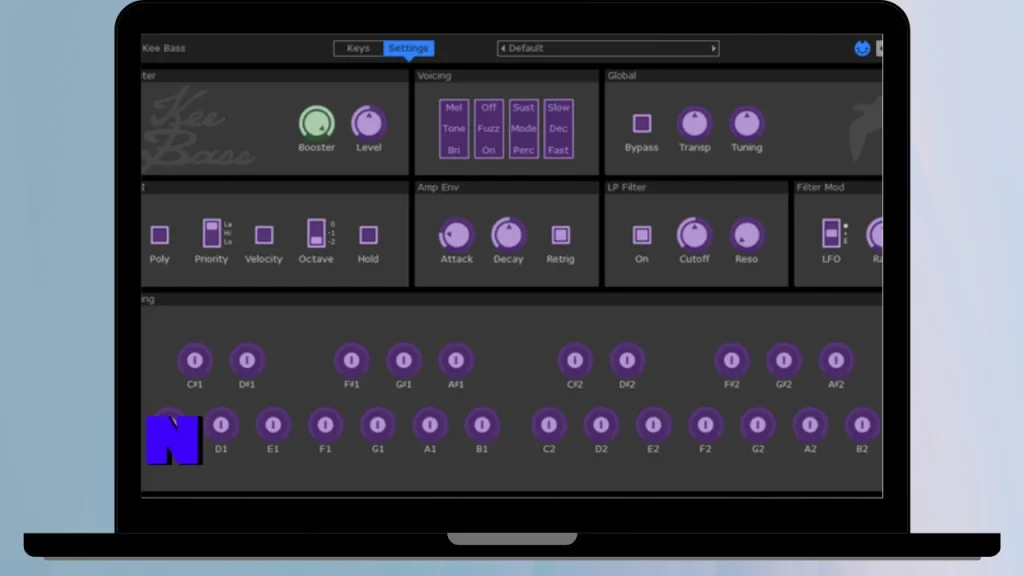Viewport: 1024px width, 576px height.
Task: Click the Decay knob
Action: click(508, 235)
